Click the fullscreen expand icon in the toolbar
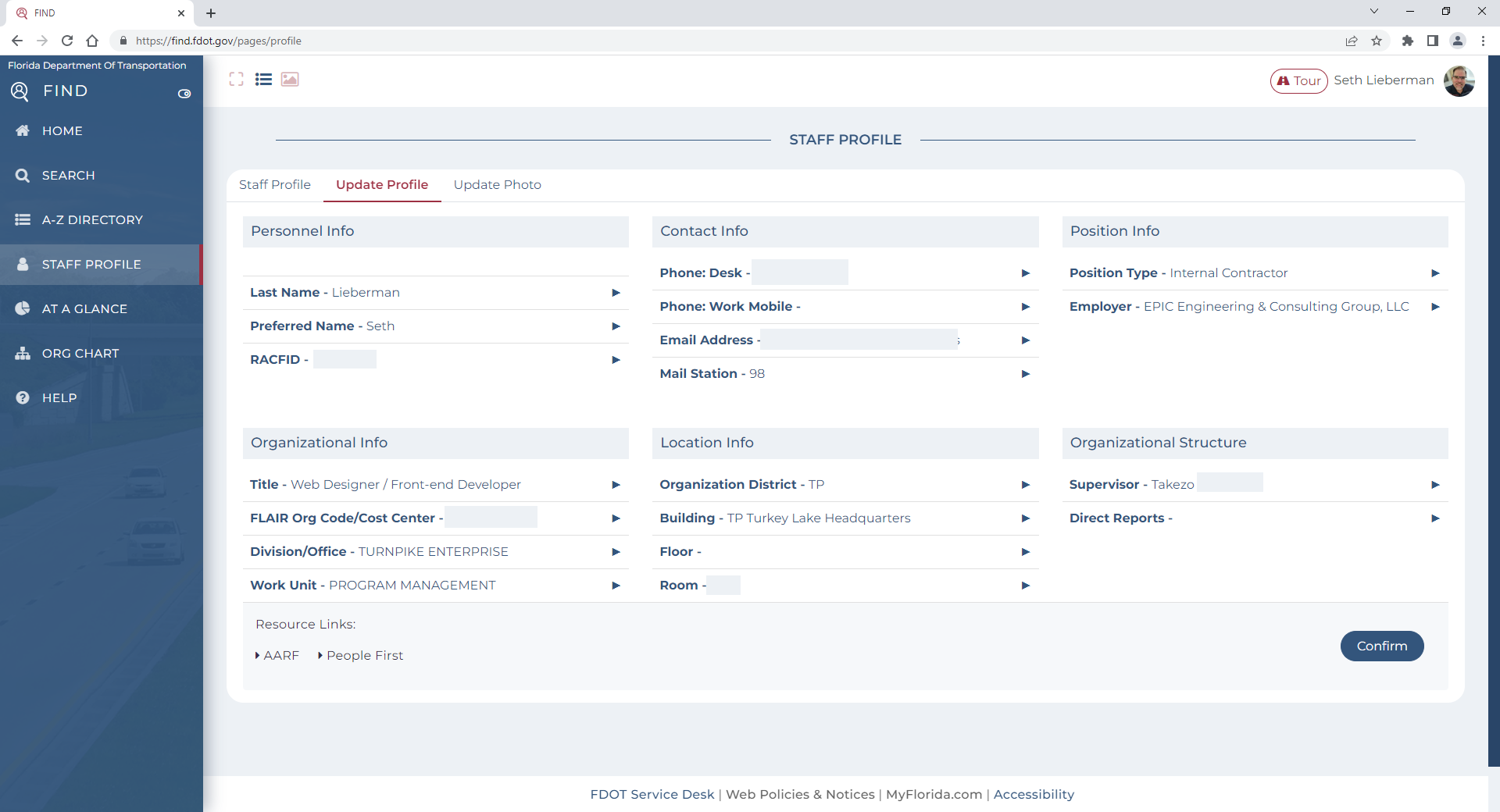This screenshot has height=812, width=1500. point(236,80)
